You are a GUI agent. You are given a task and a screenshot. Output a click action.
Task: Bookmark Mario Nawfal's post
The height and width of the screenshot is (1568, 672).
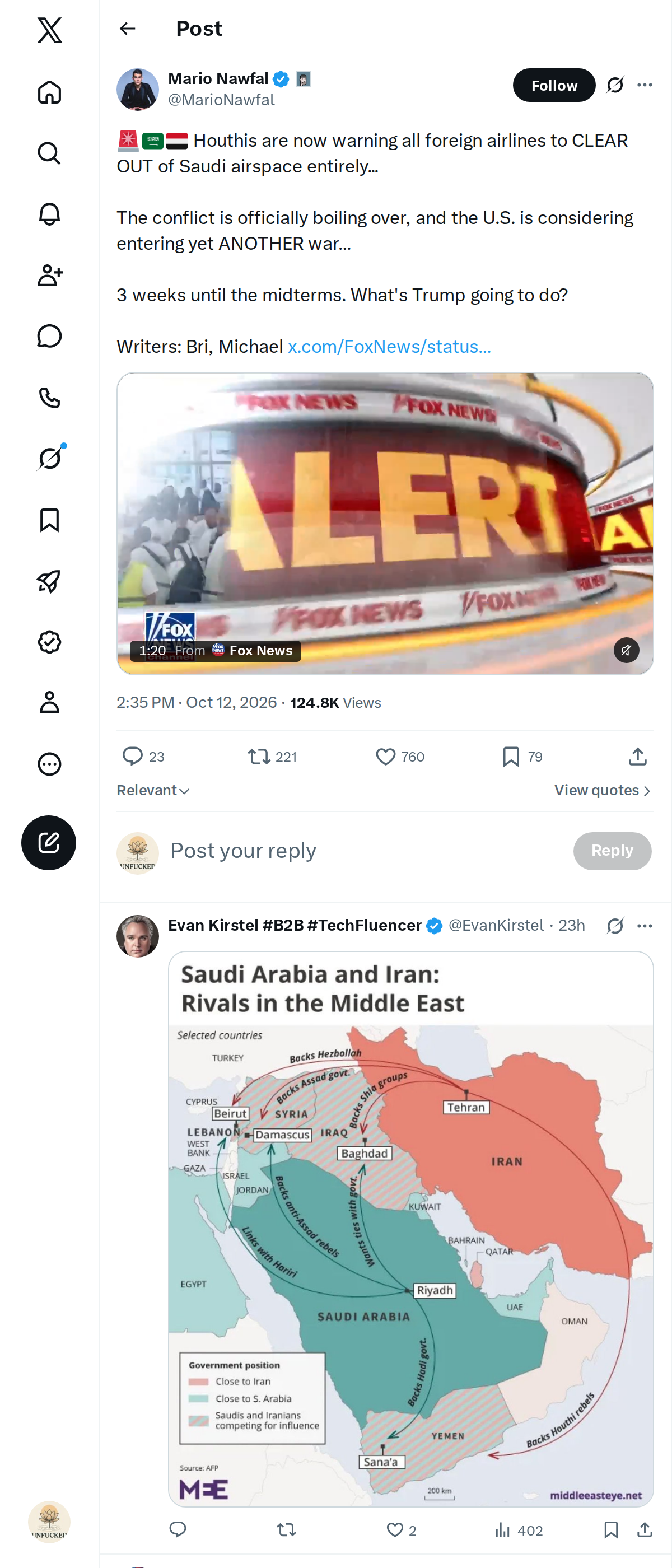(x=522, y=757)
